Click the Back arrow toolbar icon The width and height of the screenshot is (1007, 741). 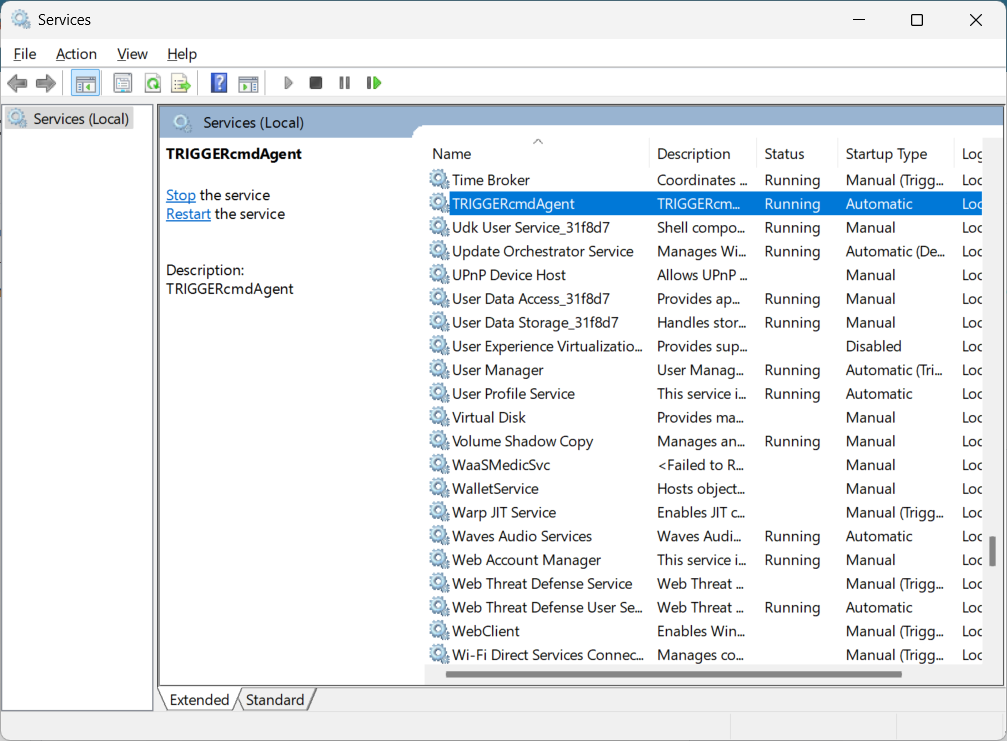pos(17,83)
